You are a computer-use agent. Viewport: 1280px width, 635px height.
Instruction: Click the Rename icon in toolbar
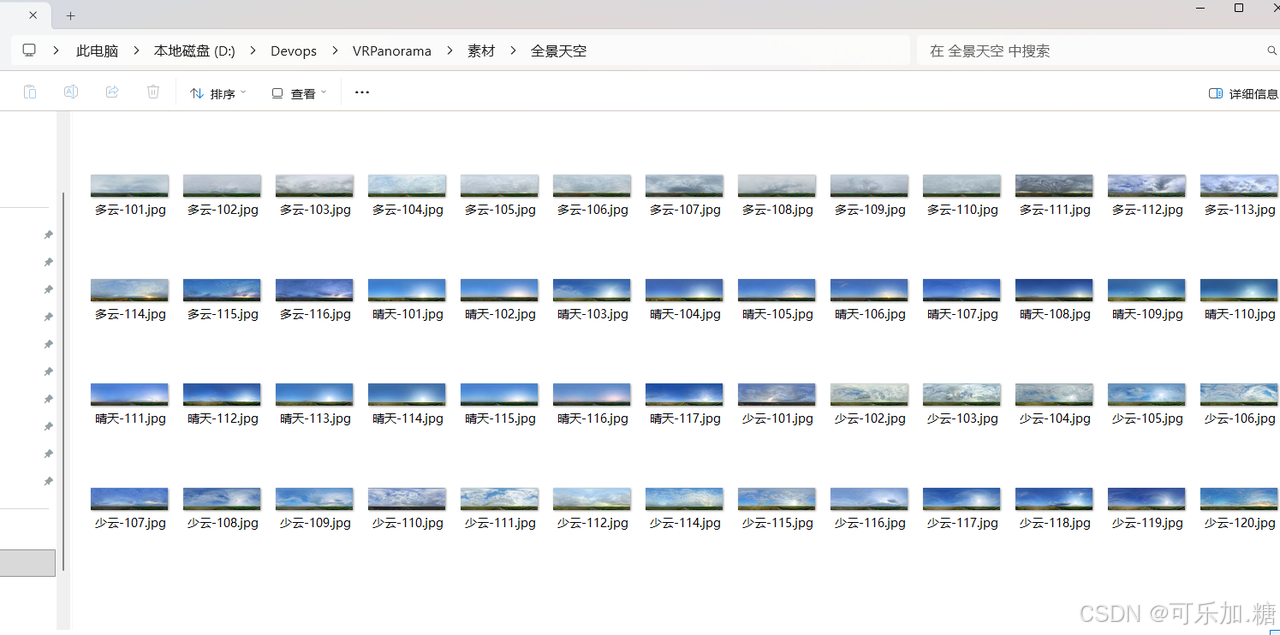click(x=71, y=92)
